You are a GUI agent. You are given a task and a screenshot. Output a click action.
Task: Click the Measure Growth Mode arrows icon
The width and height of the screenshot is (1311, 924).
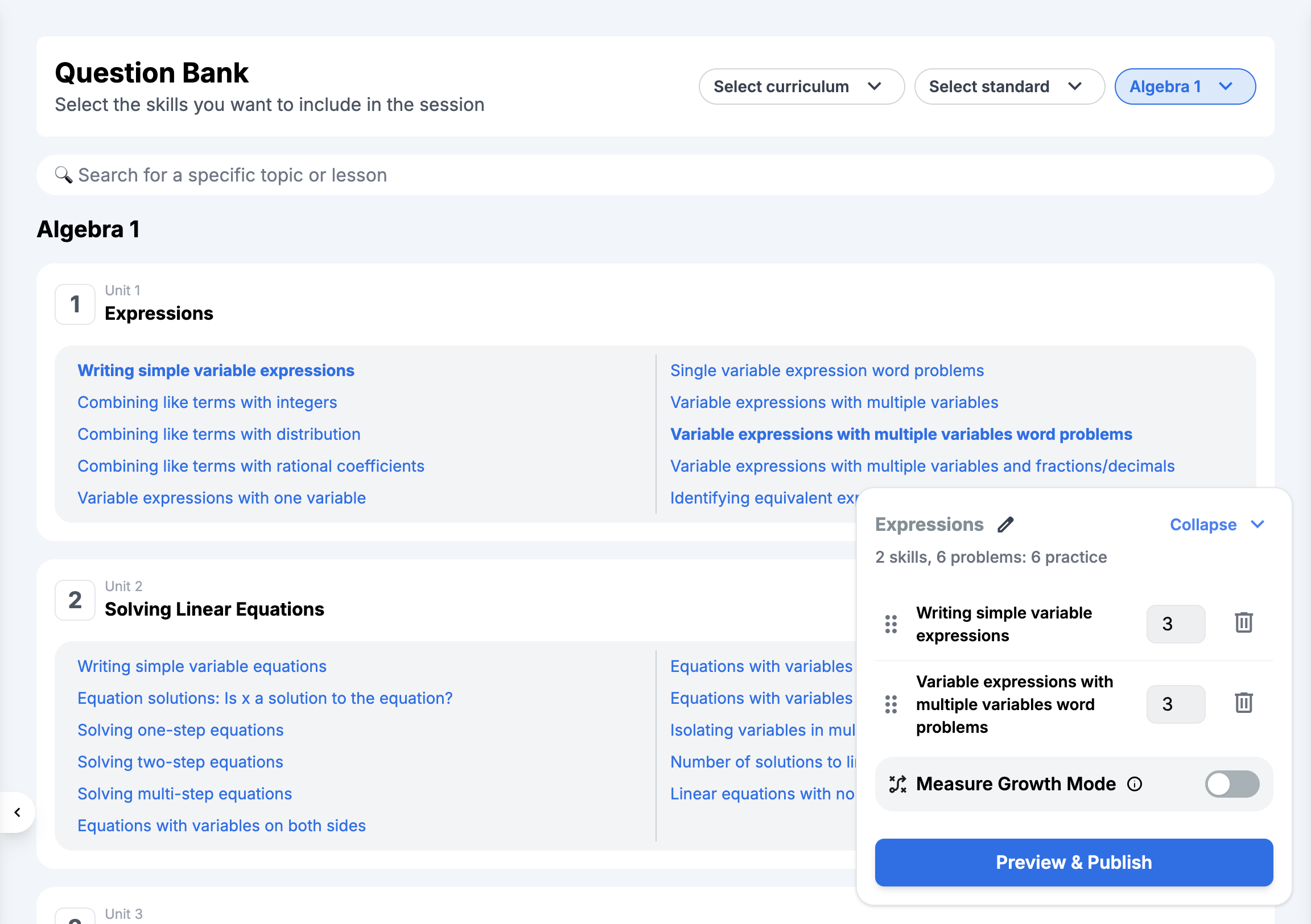coord(897,783)
